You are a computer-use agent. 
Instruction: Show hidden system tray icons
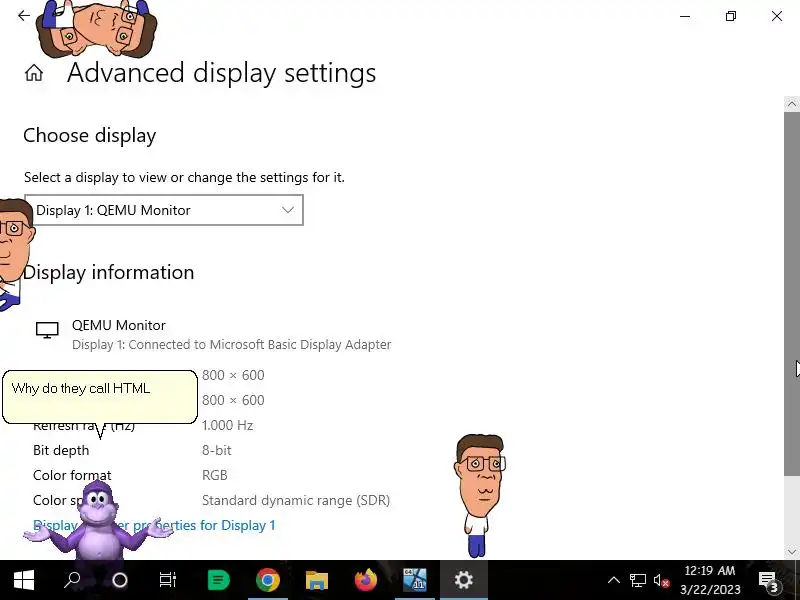tap(614, 580)
